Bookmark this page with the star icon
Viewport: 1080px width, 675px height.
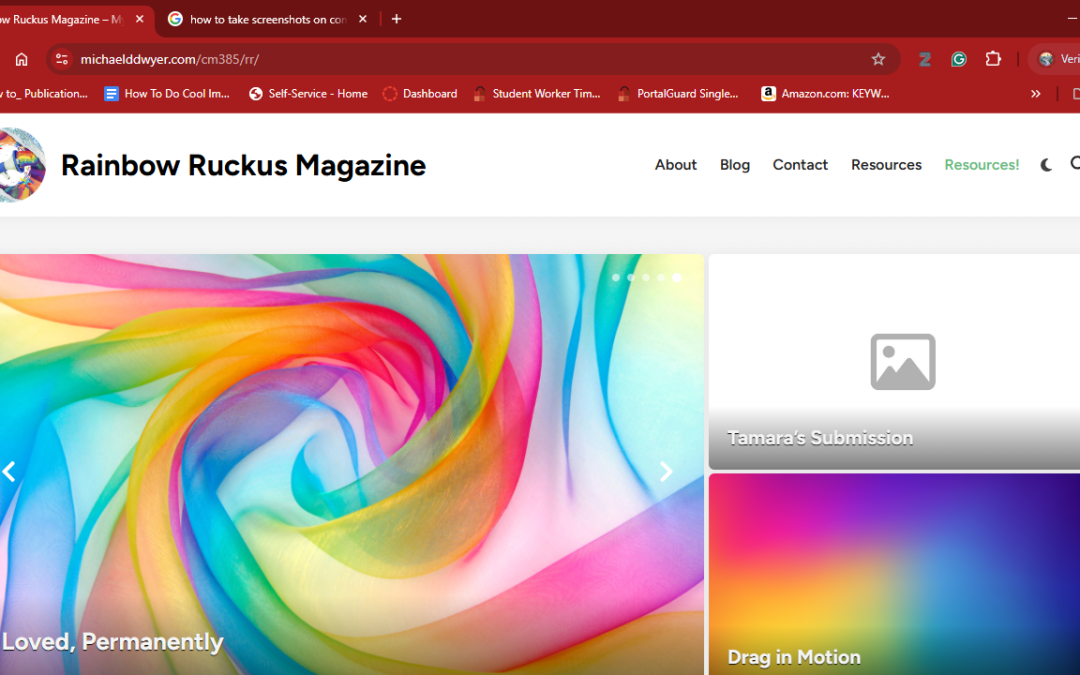(x=878, y=59)
